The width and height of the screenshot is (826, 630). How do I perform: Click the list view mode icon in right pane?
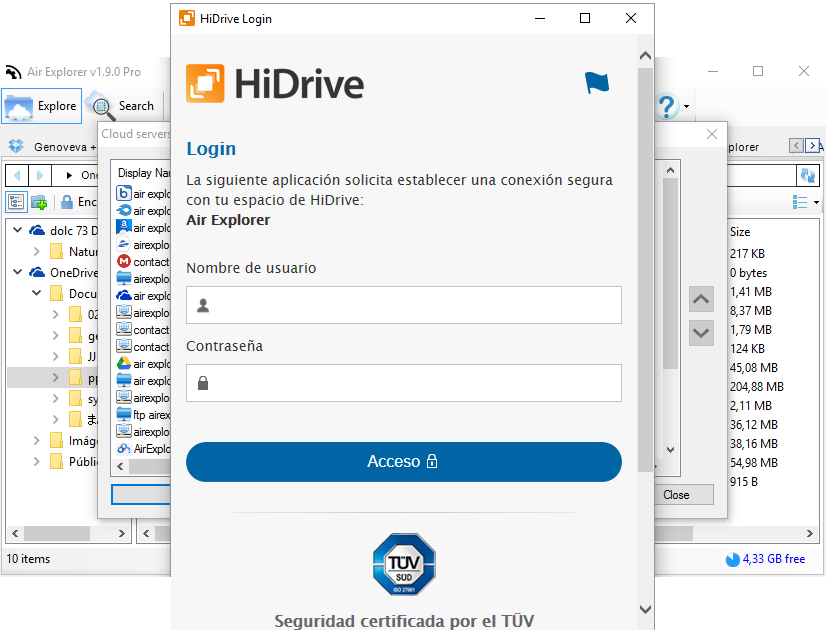[x=800, y=202]
